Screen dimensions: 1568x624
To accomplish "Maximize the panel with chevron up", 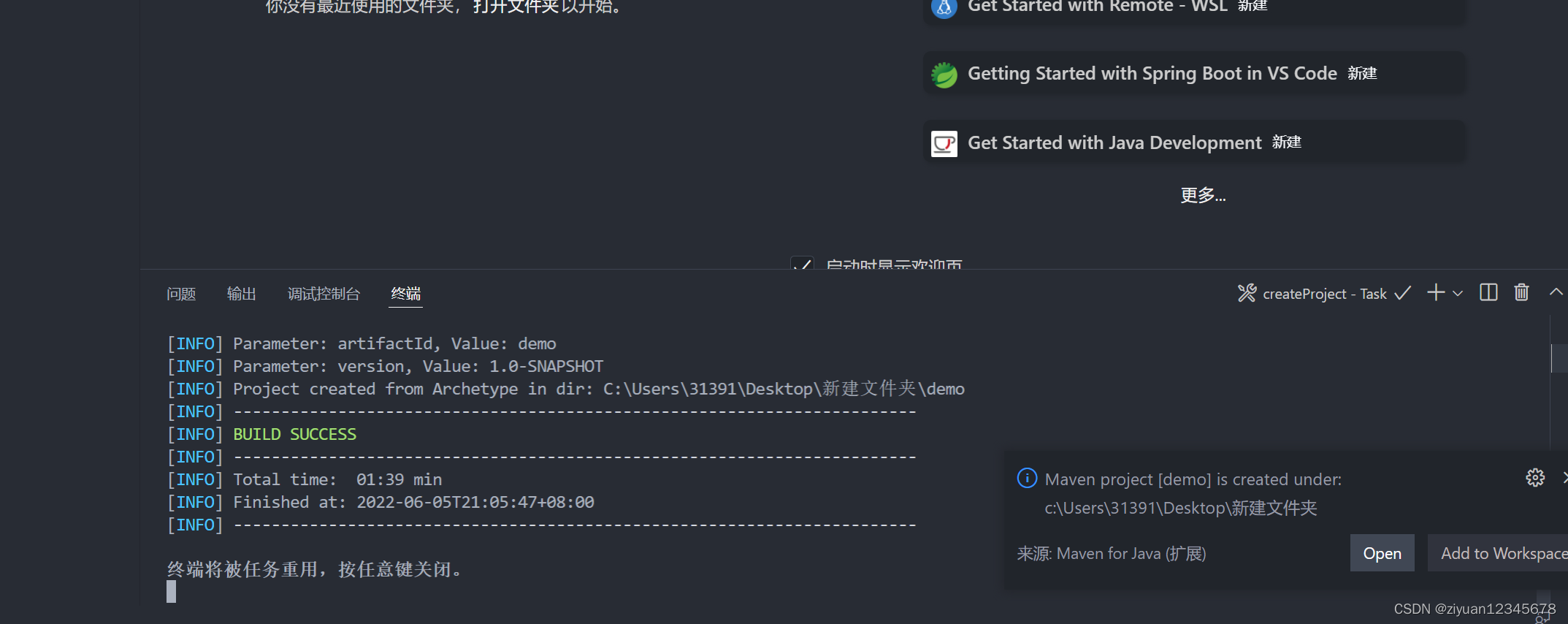I will click(x=1556, y=292).
